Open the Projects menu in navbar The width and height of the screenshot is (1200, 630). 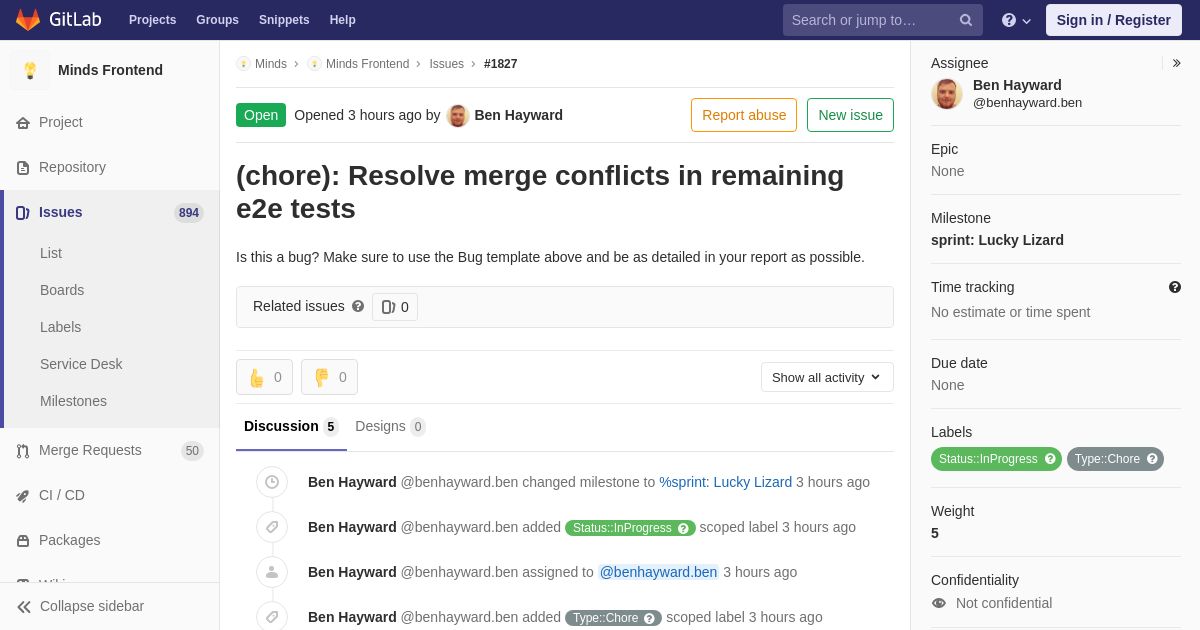(x=152, y=20)
